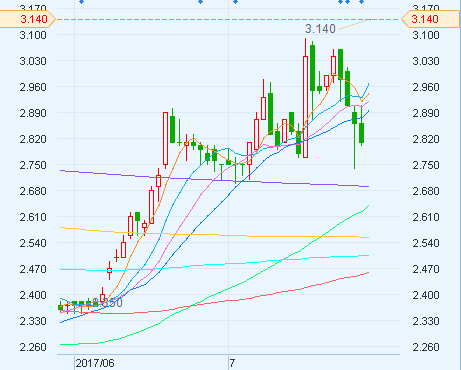
Task: Select the 2.350 low annotation label
Action: click(x=108, y=303)
